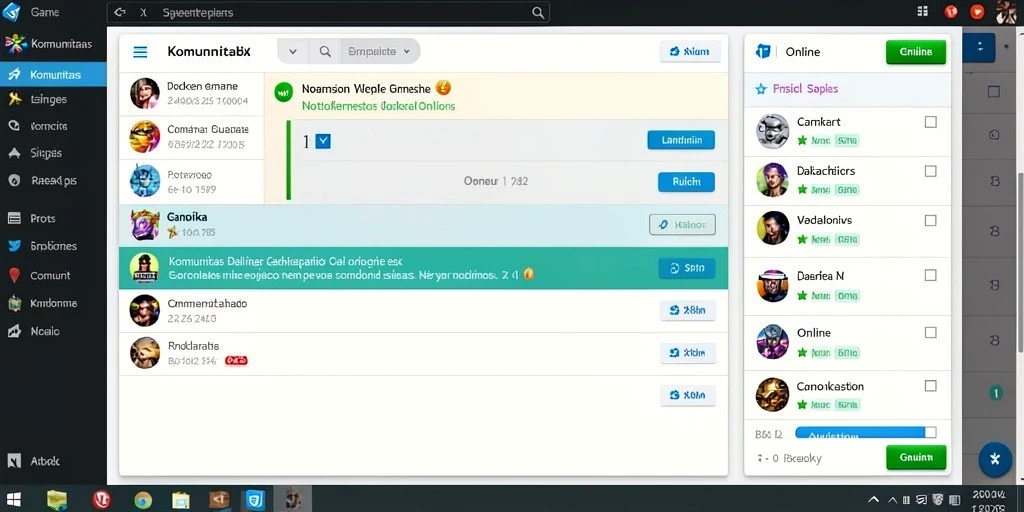Screen dimensions: 1024x512
Task: Tick the checkbox beside the blue progress bar
Action: pyautogui.click(x=931, y=432)
